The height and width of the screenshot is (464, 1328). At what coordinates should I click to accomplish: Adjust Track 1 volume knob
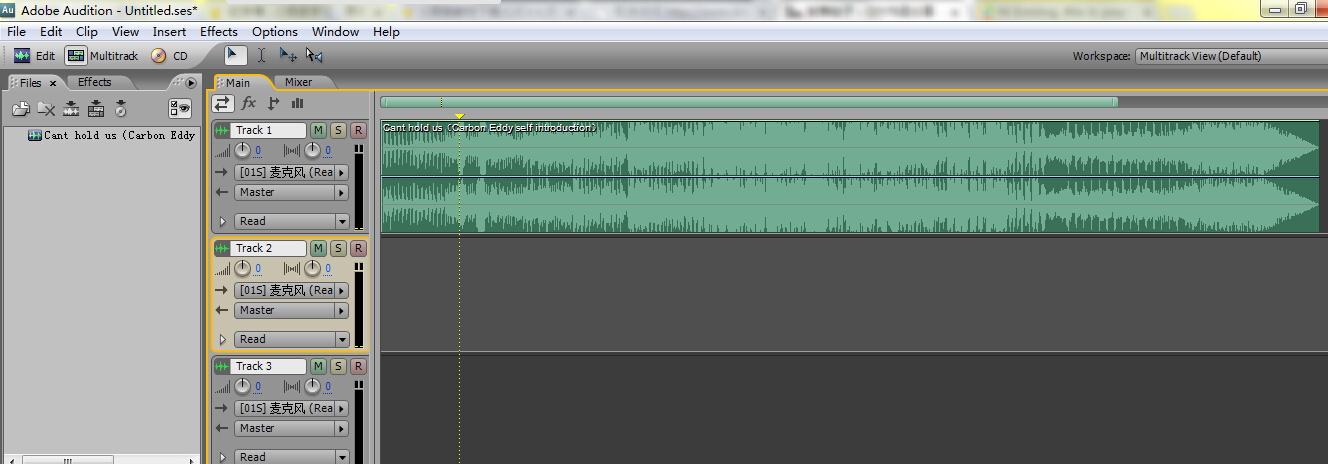coord(243,151)
